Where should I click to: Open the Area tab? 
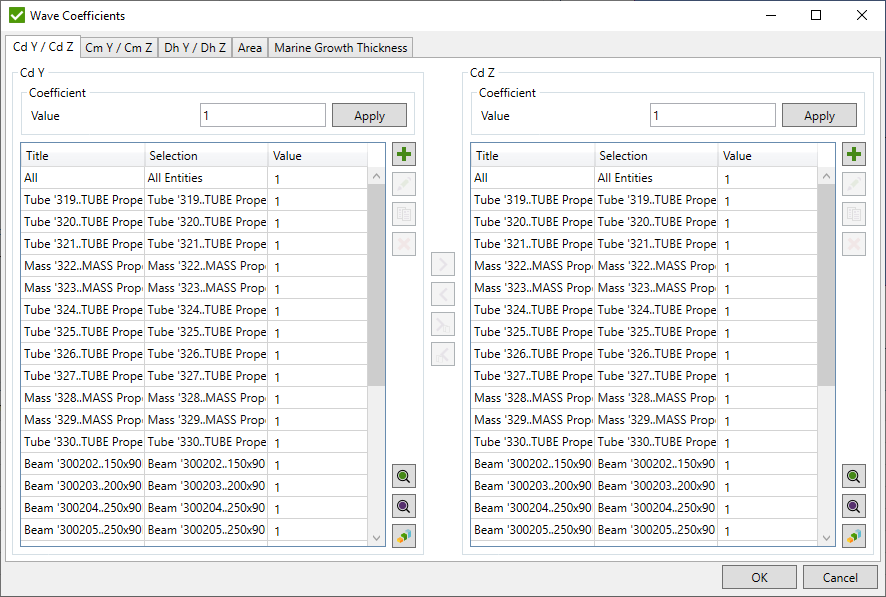click(x=249, y=47)
